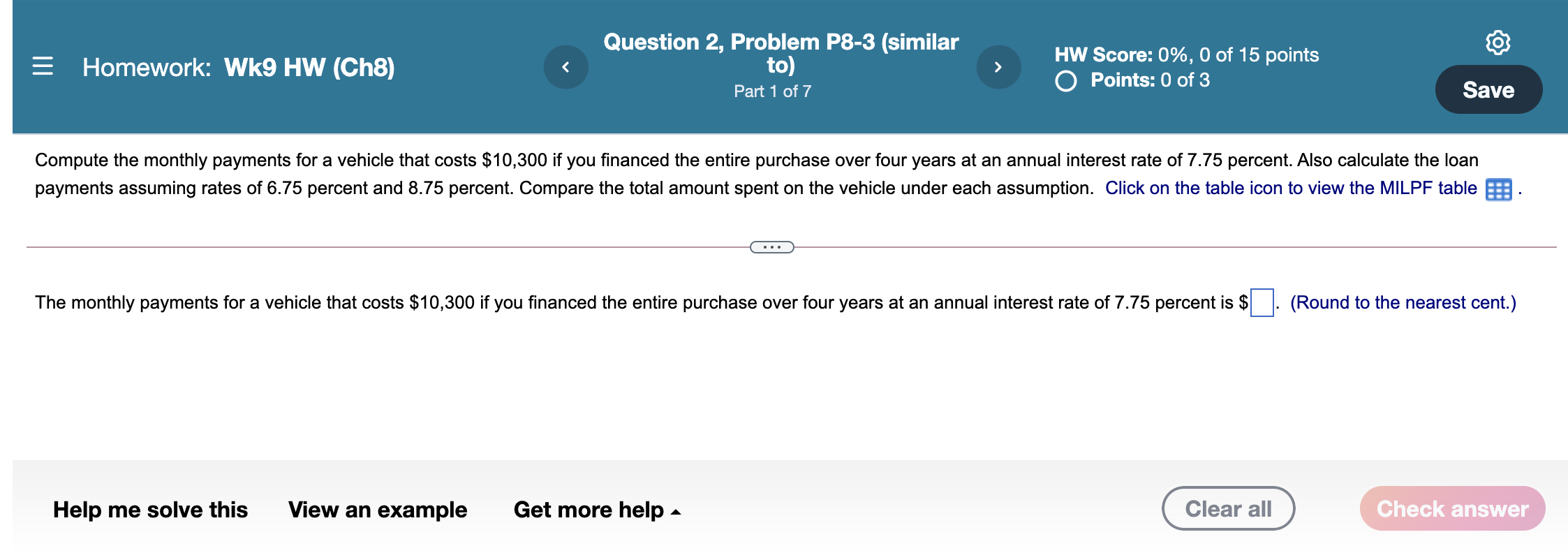Image resolution: width=1568 pixels, height=553 pixels.
Task: Navigate to previous part with left arrow
Action: 566,66
